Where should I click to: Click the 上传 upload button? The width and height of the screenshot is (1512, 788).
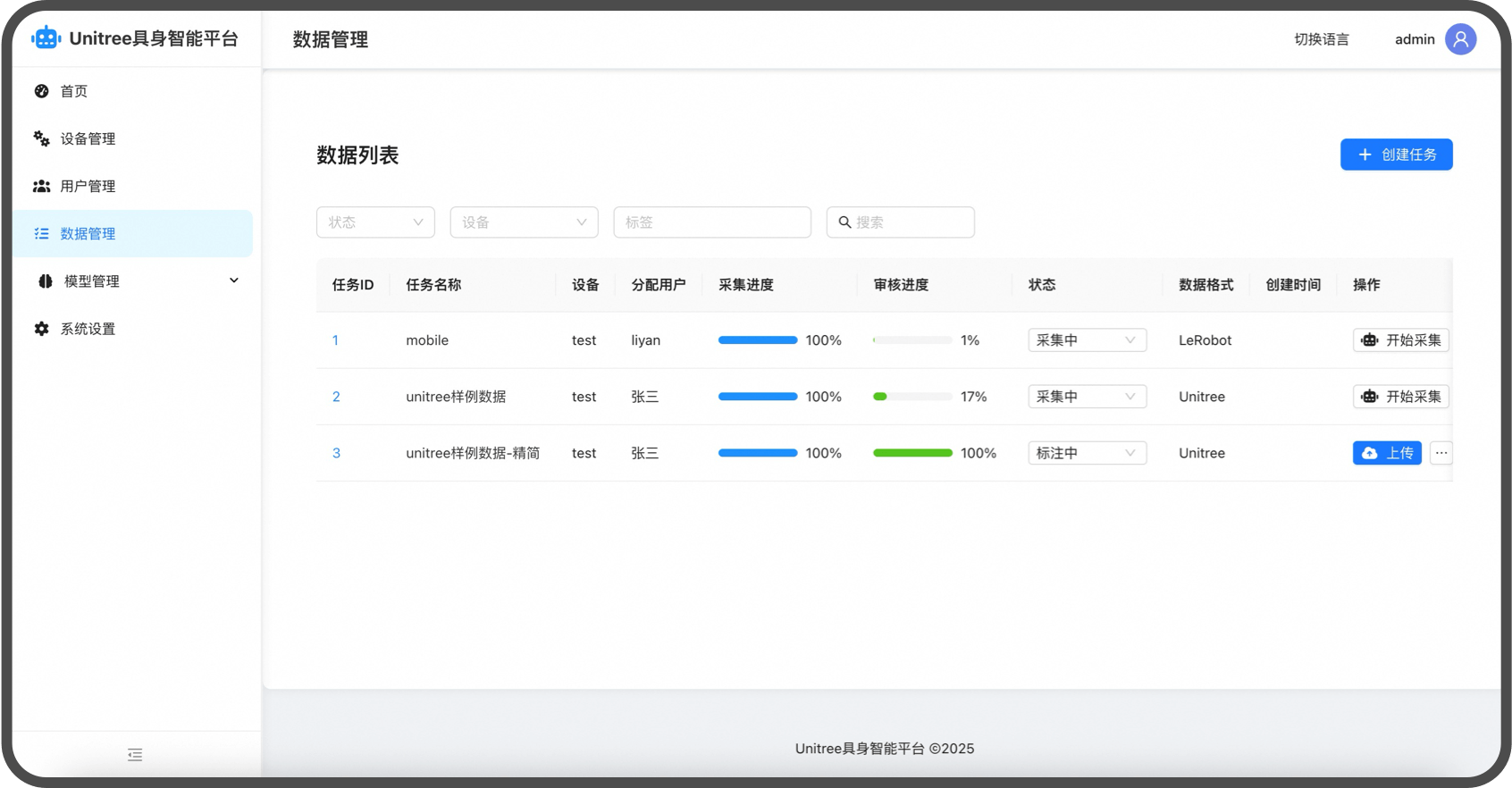pos(1386,453)
